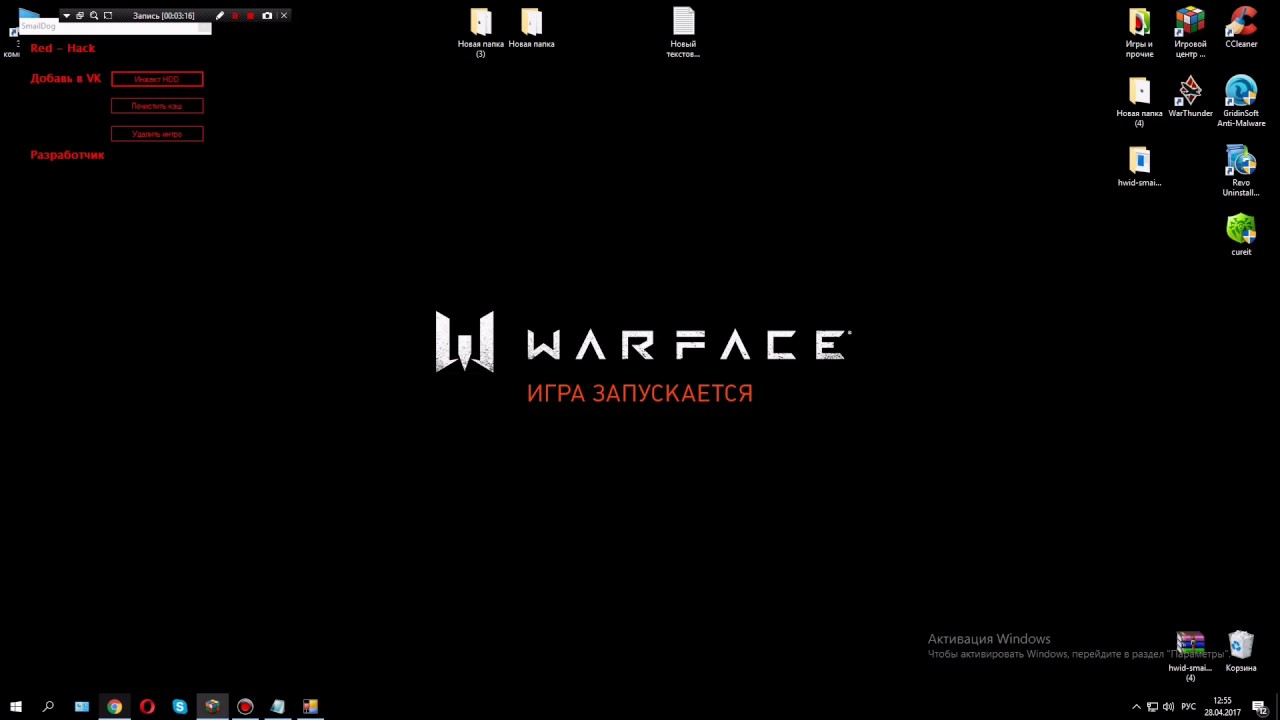
Task: Select the WarThunder desktop shortcut
Action: 1190,97
